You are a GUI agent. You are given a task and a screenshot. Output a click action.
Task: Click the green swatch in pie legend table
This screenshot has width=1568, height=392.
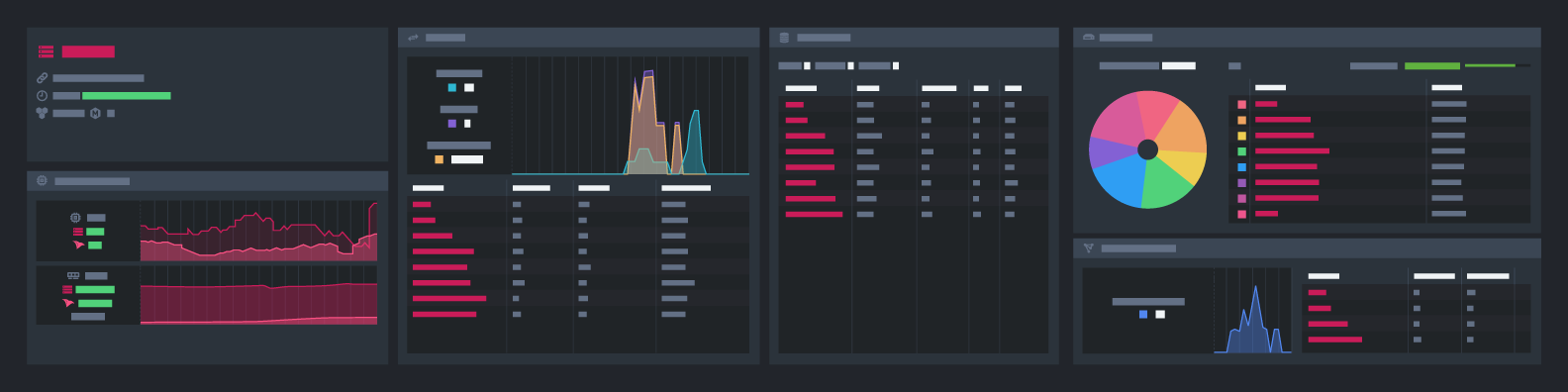point(1241,151)
